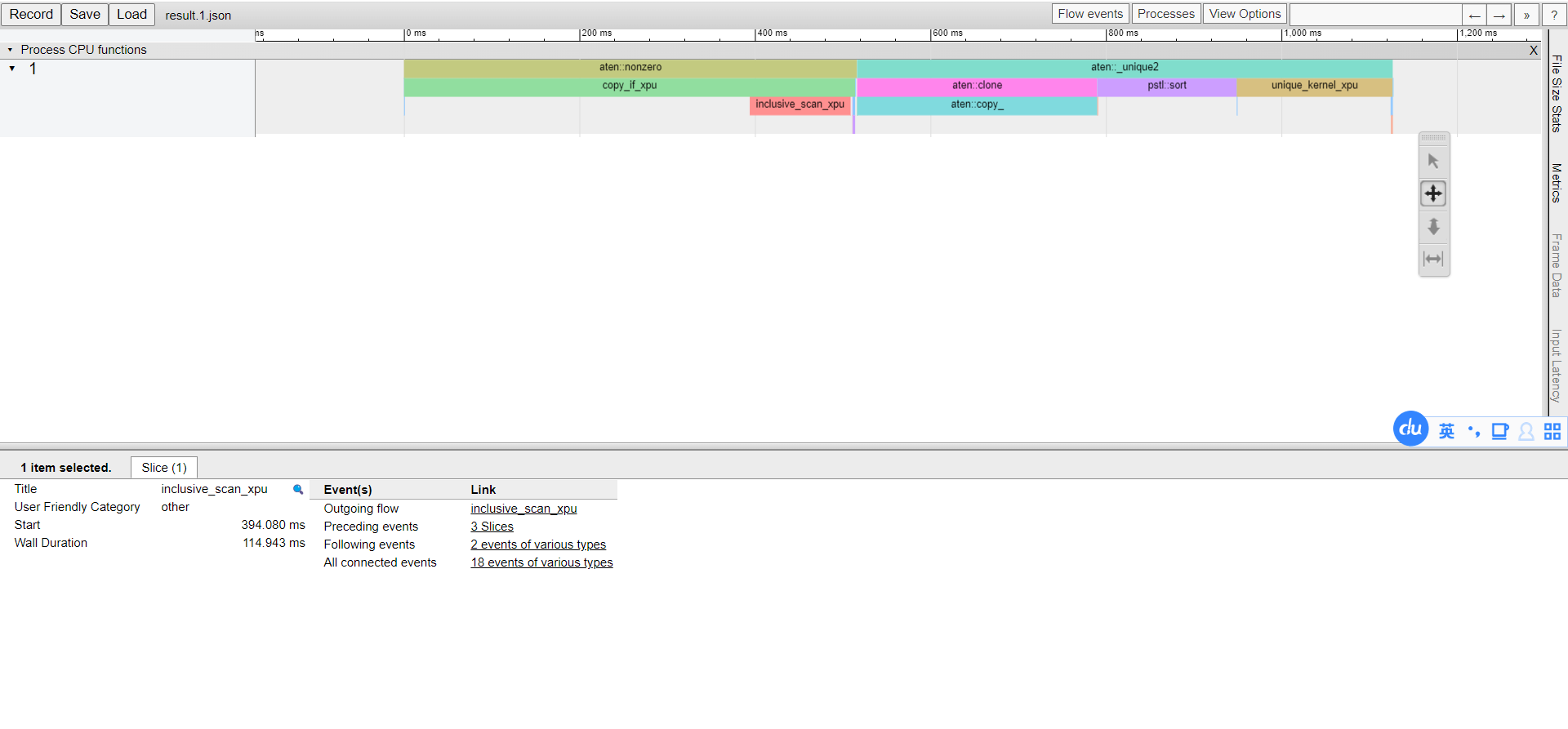
Task: Select the aten::clone slice in timeline
Action: 977,86
